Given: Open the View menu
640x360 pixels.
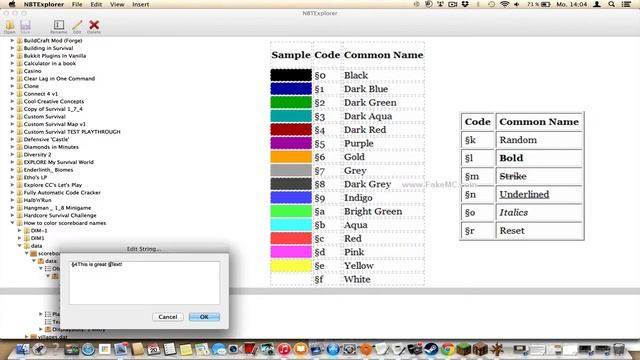Looking at the screenshot, I should (x=117, y=4).
